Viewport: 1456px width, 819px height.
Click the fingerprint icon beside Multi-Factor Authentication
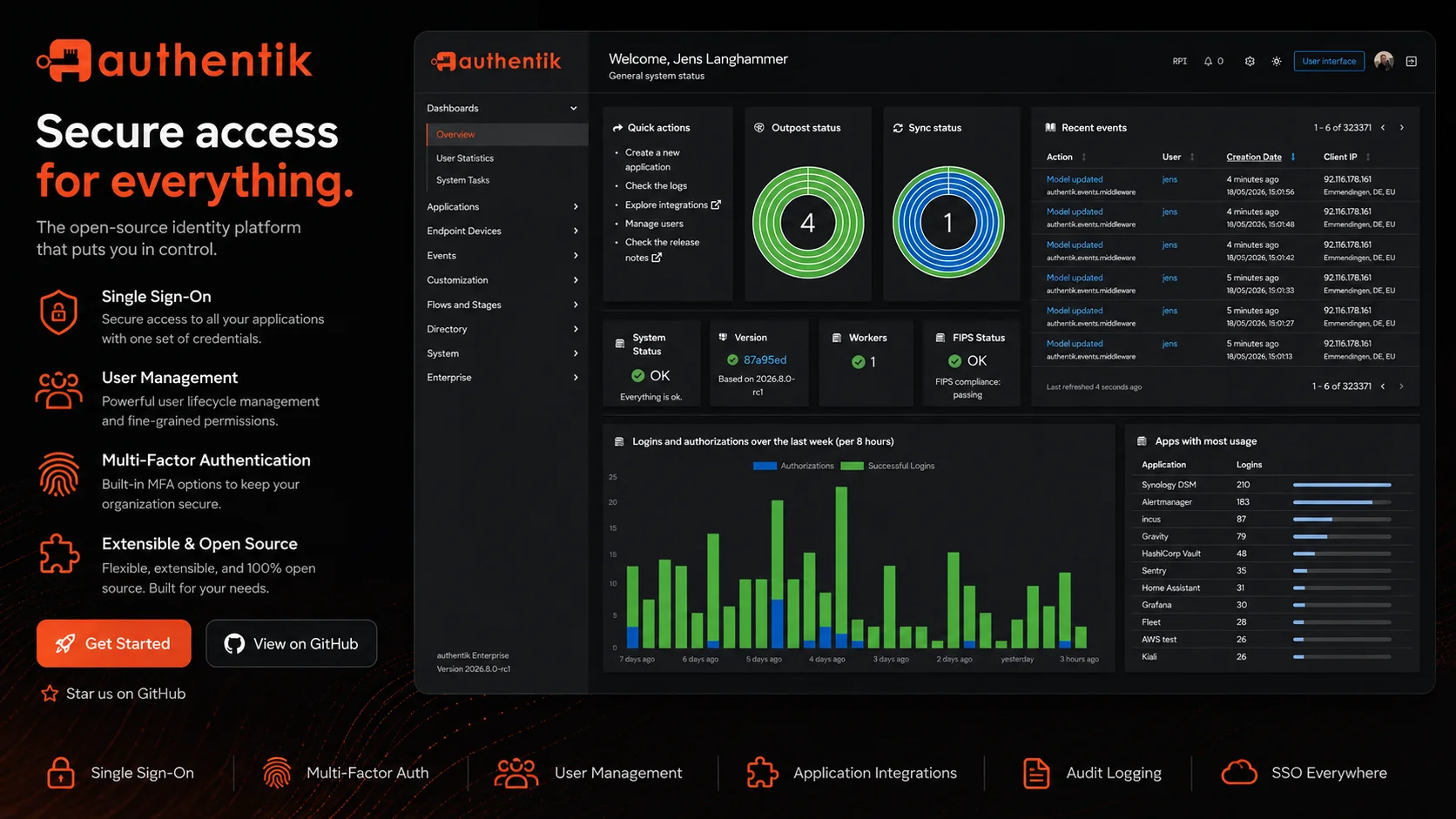pyautogui.click(x=58, y=474)
